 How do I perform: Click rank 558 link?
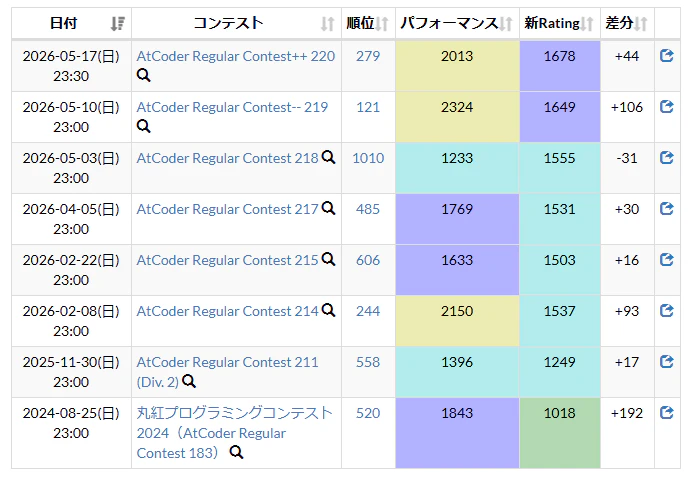(368, 362)
